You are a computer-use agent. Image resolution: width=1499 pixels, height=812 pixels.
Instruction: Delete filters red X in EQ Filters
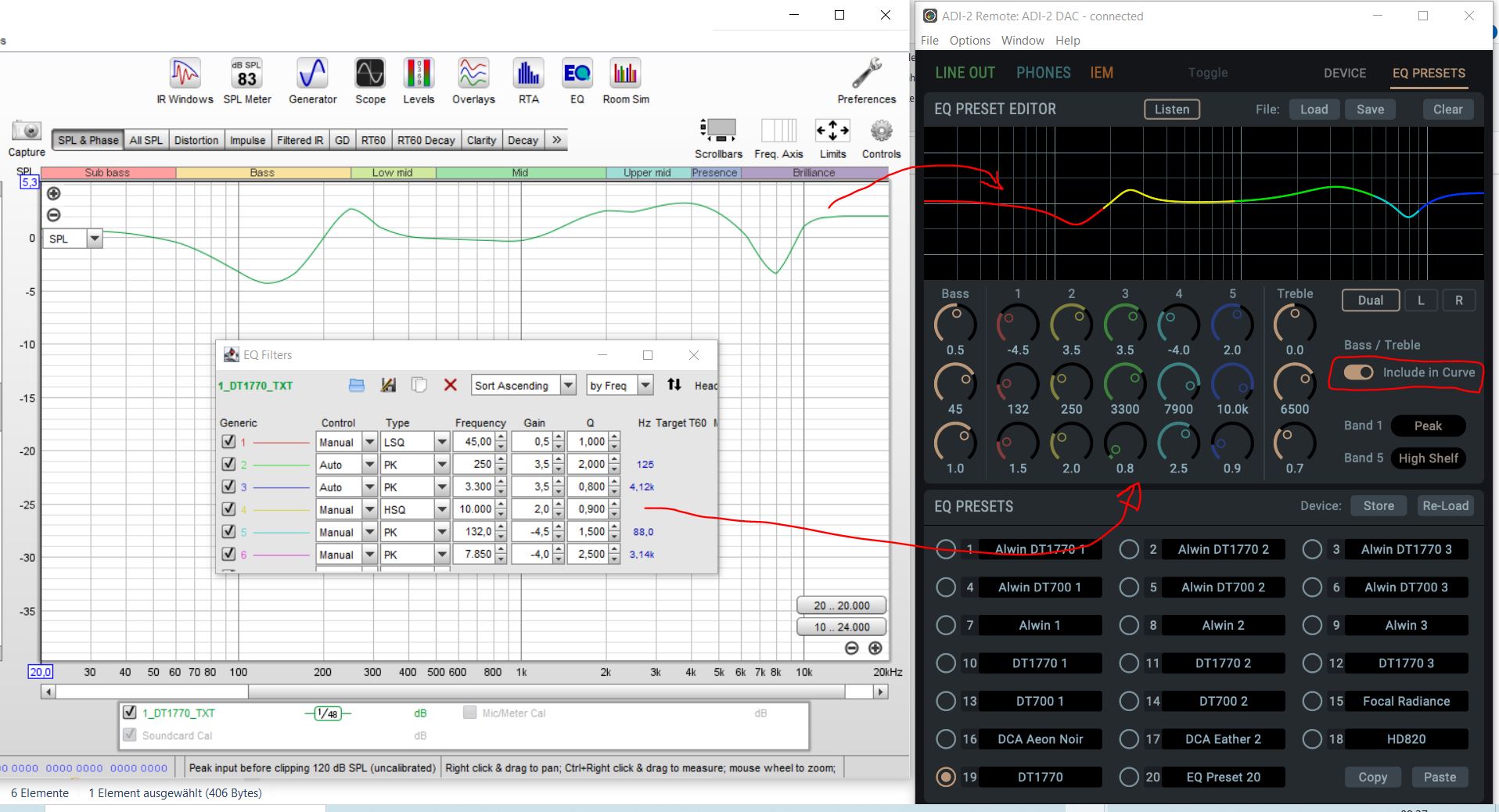(450, 385)
